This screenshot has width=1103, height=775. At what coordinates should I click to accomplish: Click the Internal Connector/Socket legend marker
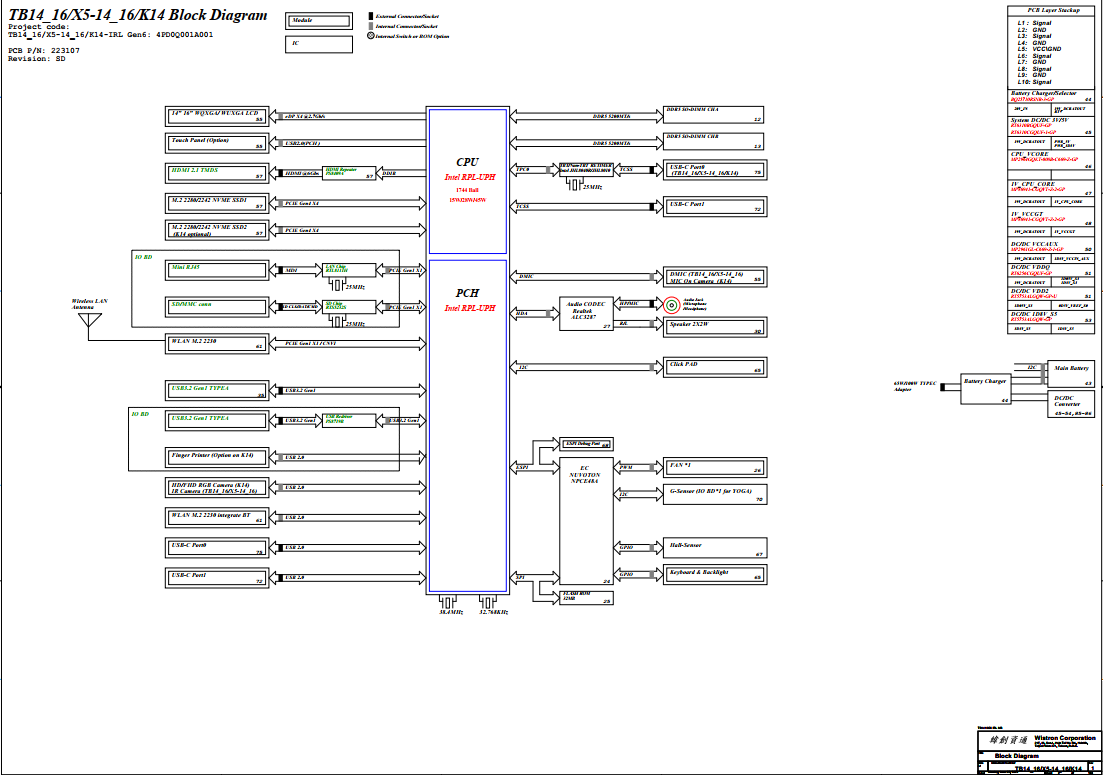373,27
